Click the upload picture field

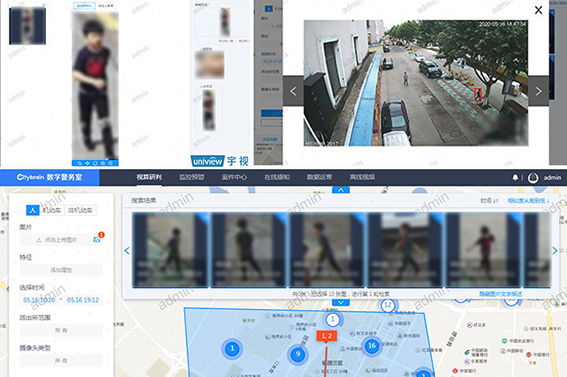pos(56,240)
